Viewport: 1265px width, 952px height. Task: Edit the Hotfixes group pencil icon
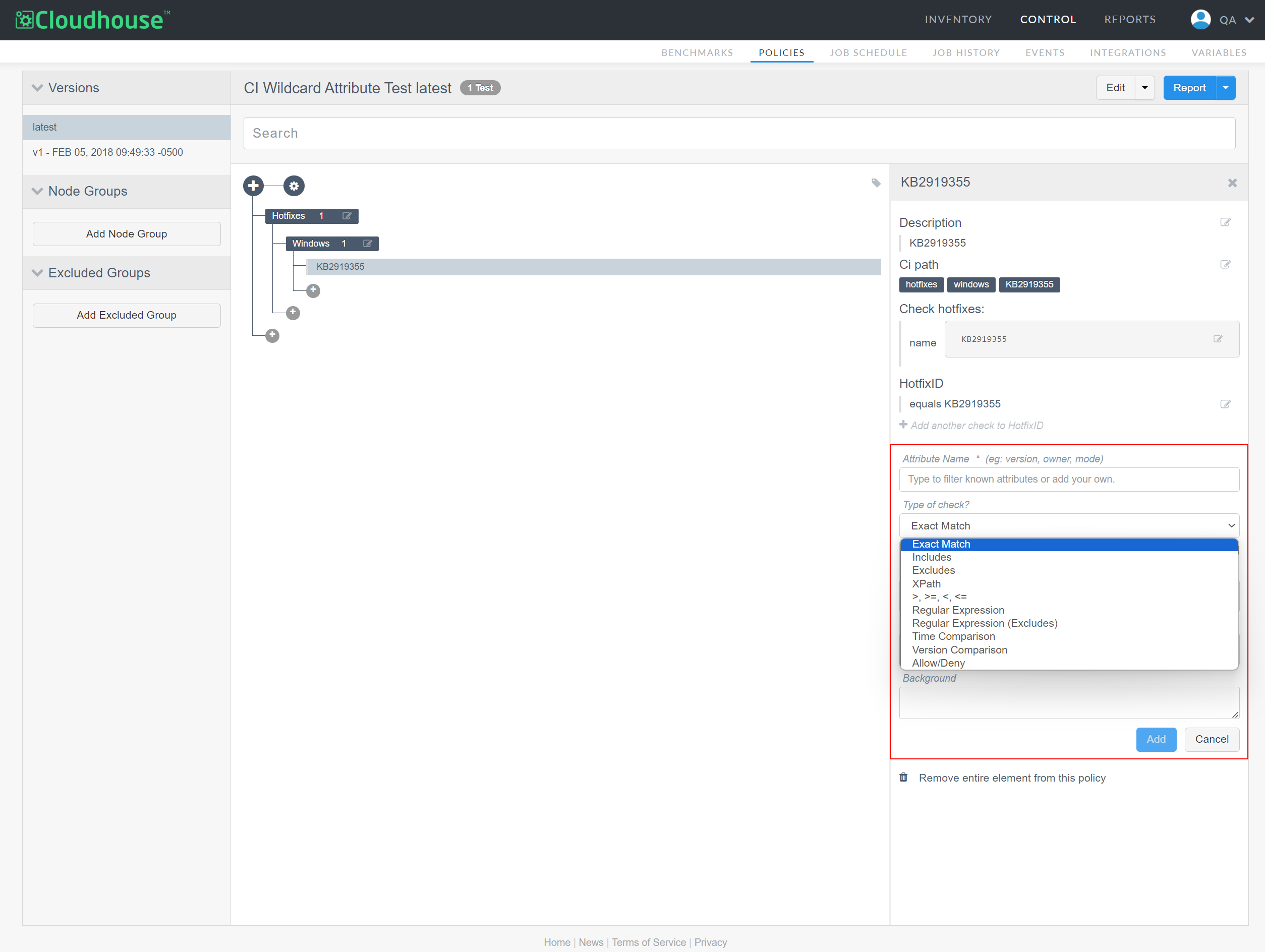[x=347, y=215]
